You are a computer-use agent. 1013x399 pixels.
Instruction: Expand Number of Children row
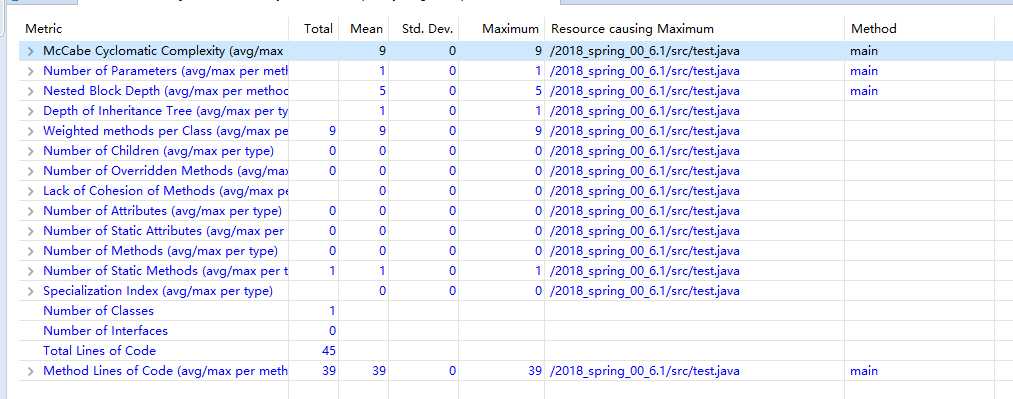point(30,151)
